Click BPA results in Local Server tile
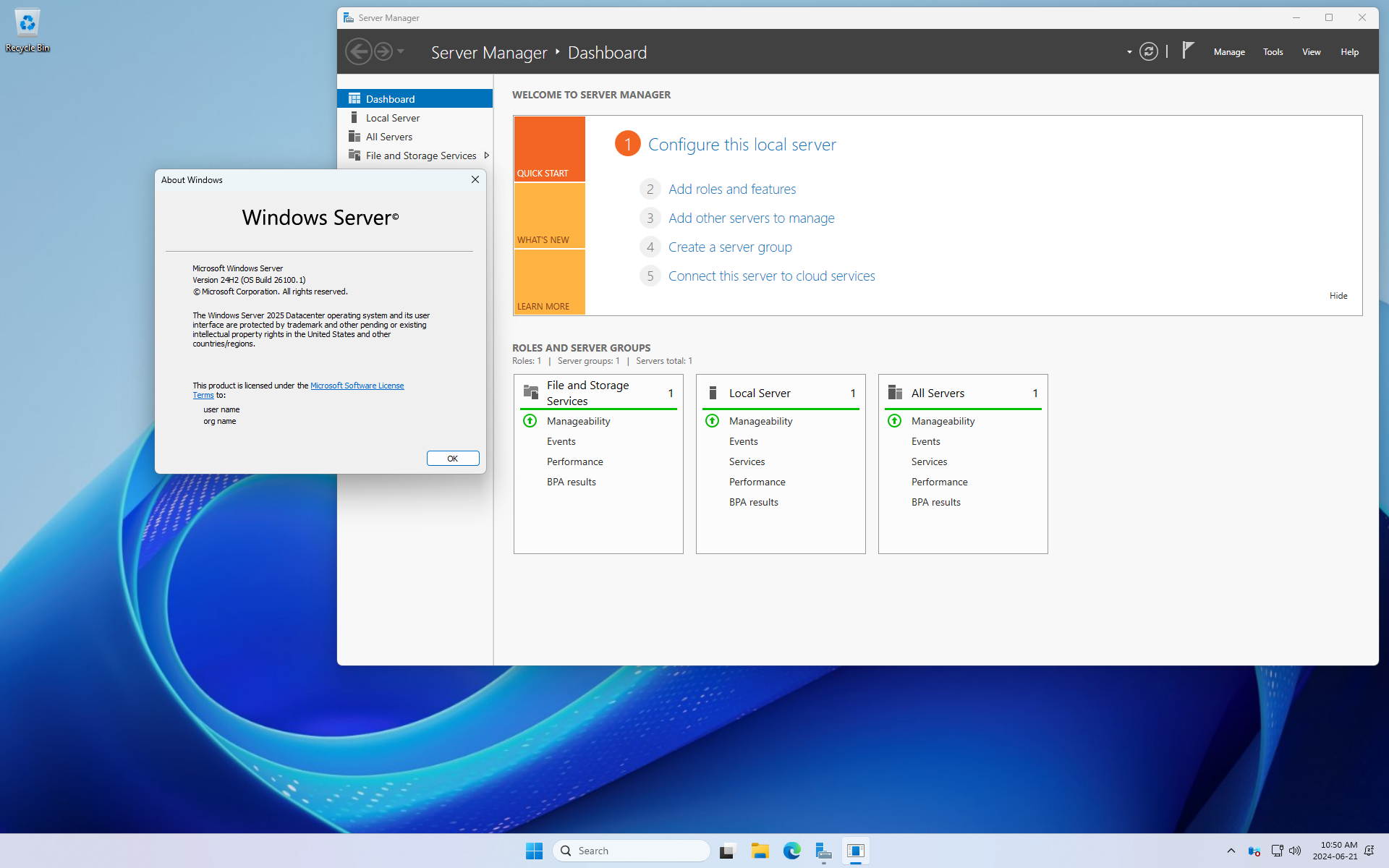Viewport: 1389px width, 868px height. (x=753, y=502)
